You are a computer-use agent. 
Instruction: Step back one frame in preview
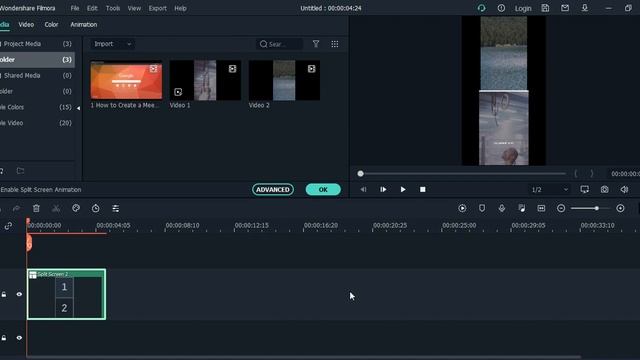click(x=363, y=189)
